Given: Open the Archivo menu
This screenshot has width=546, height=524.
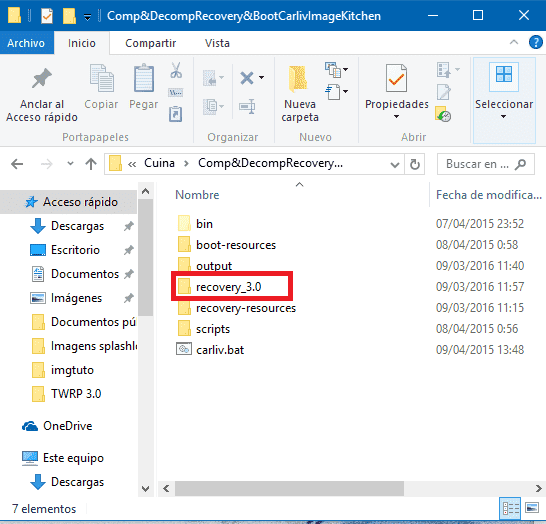Looking at the screenshot, I should pos(26,43).
